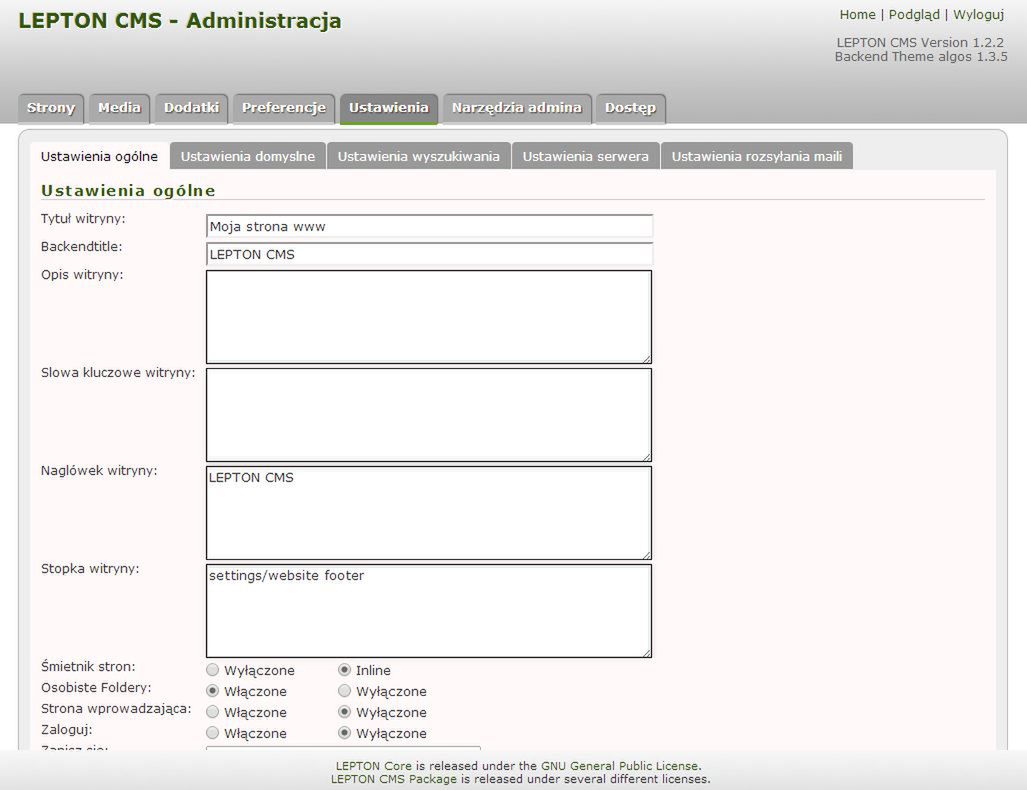This screenshot has height=790, width=1027.
Task: Click the Wyloguj logout link
Action: (x=979, y=14)
